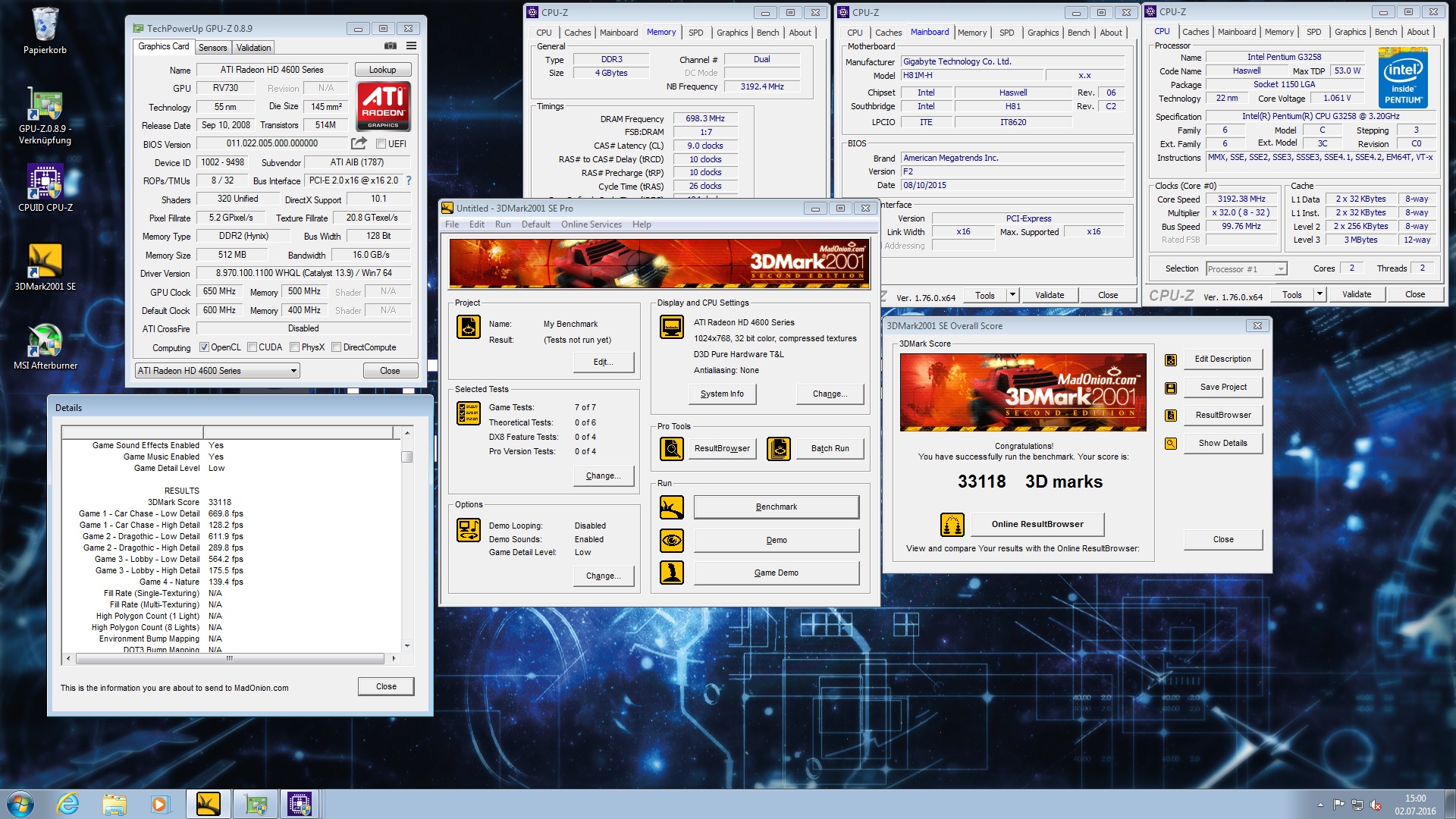Click the Show Details magnifier icon

(1171, 444)
